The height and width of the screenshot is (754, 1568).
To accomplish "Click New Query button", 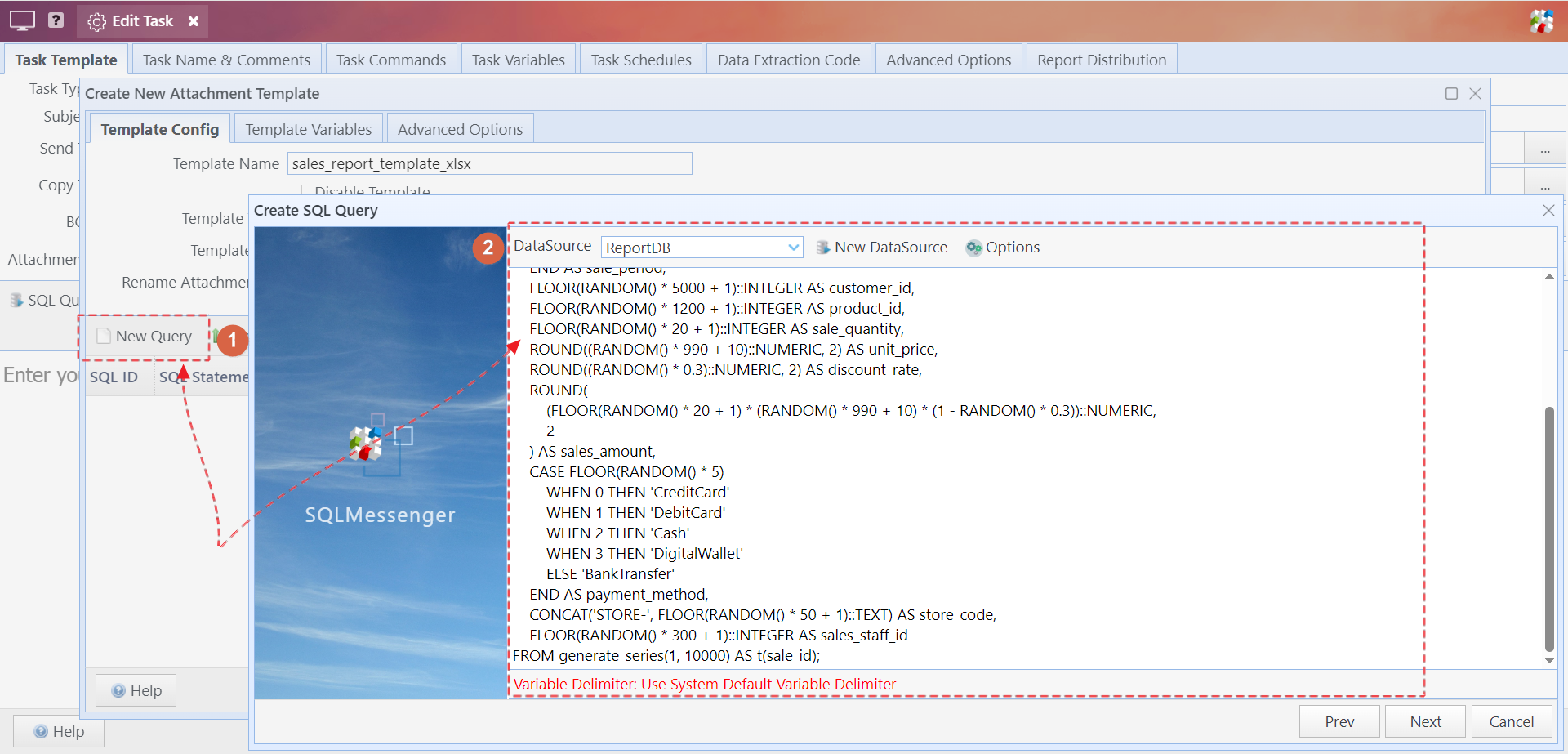I will click(x=145, y=337).
